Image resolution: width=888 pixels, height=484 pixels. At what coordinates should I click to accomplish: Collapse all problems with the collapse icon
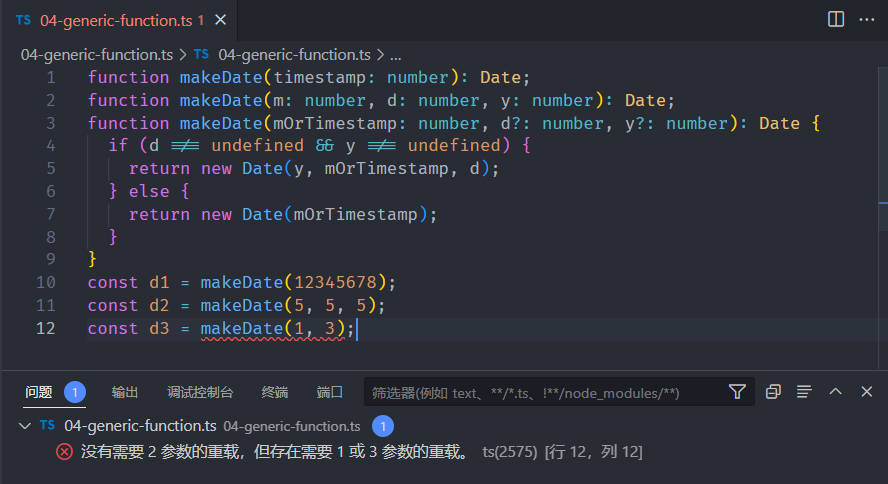773,392
